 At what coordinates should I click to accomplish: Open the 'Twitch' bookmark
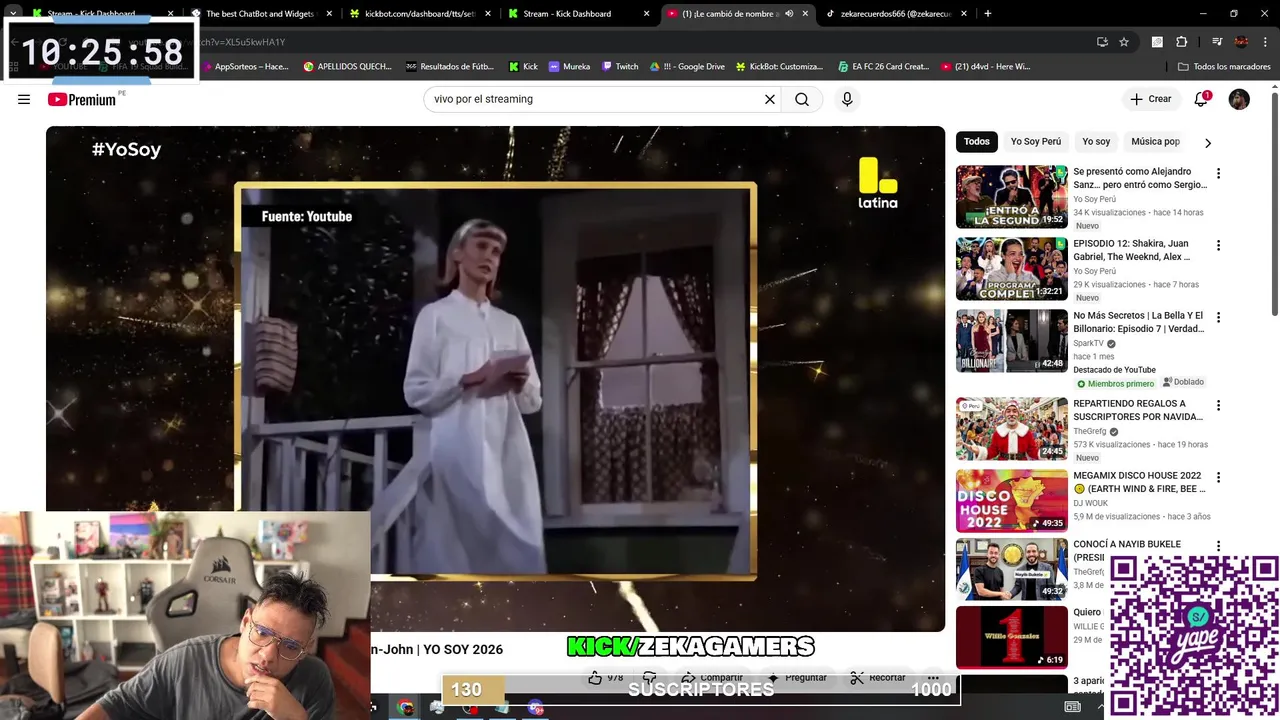click(x=620, y=67)
